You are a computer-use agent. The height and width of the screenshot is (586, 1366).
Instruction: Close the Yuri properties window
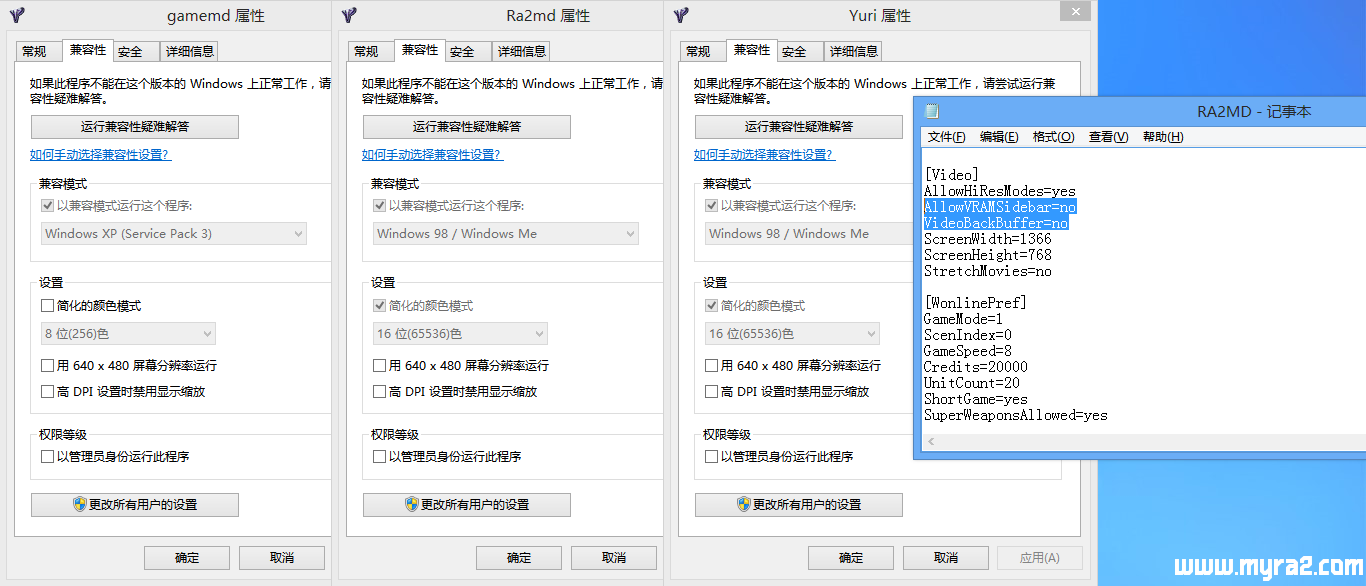(1076, 11)
